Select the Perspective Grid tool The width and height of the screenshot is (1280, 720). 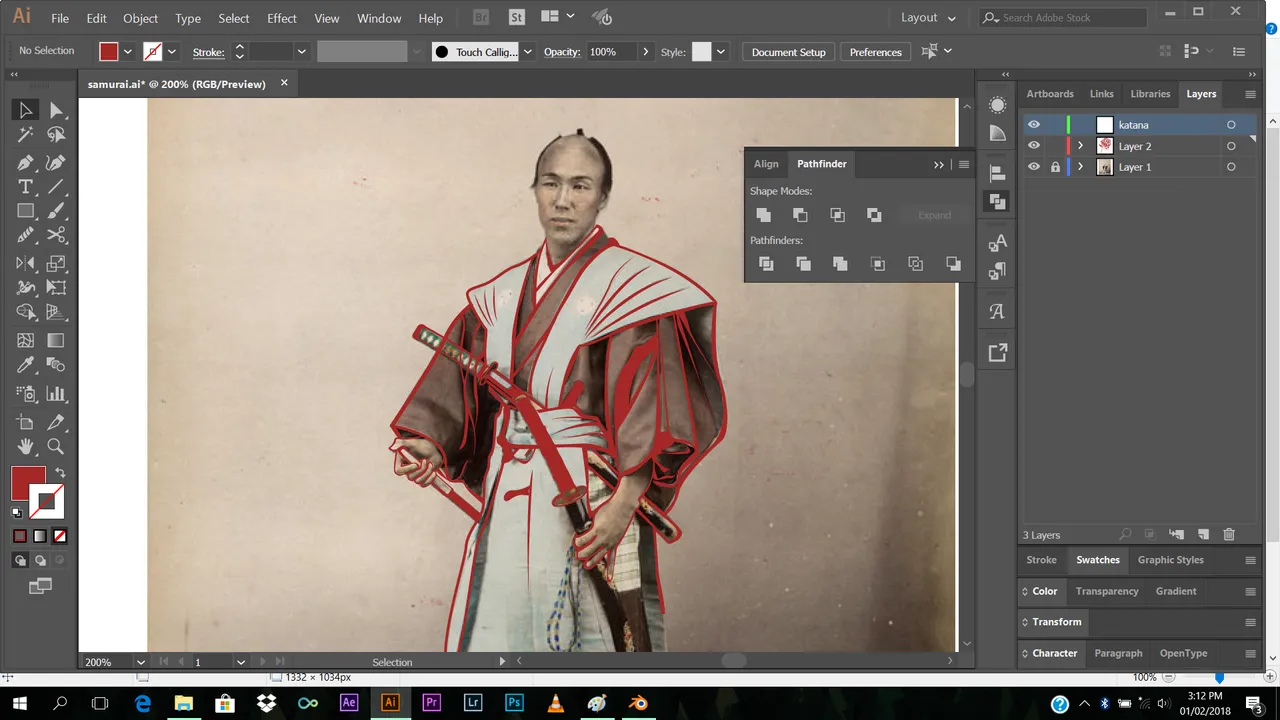coord(57,313)
